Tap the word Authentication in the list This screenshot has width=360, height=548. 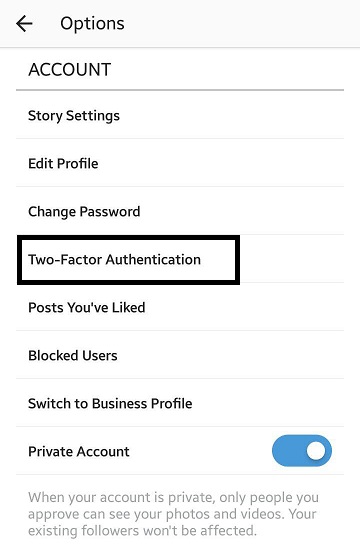[x=153, y=259]
